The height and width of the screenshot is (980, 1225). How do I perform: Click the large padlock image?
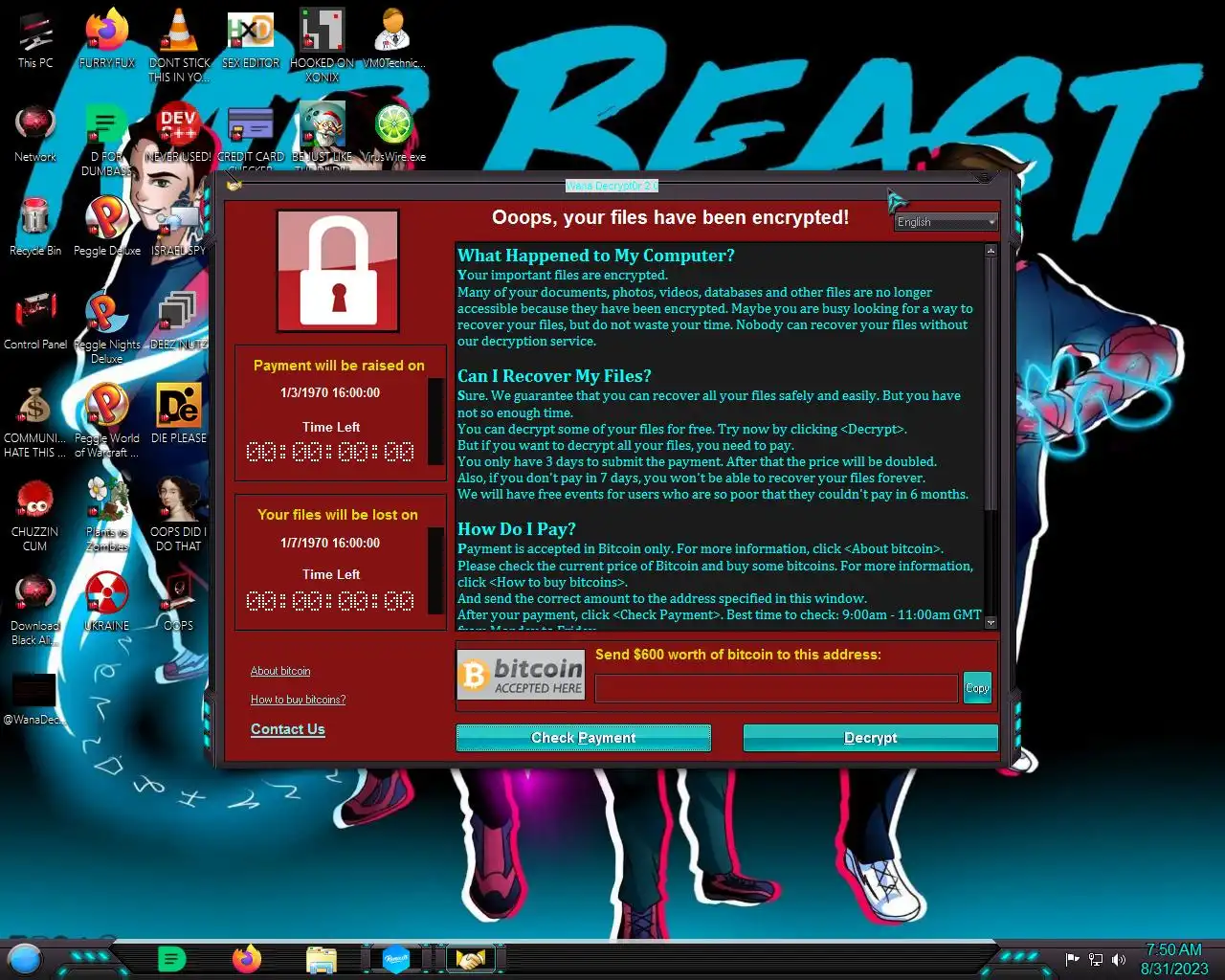(338, 271)
